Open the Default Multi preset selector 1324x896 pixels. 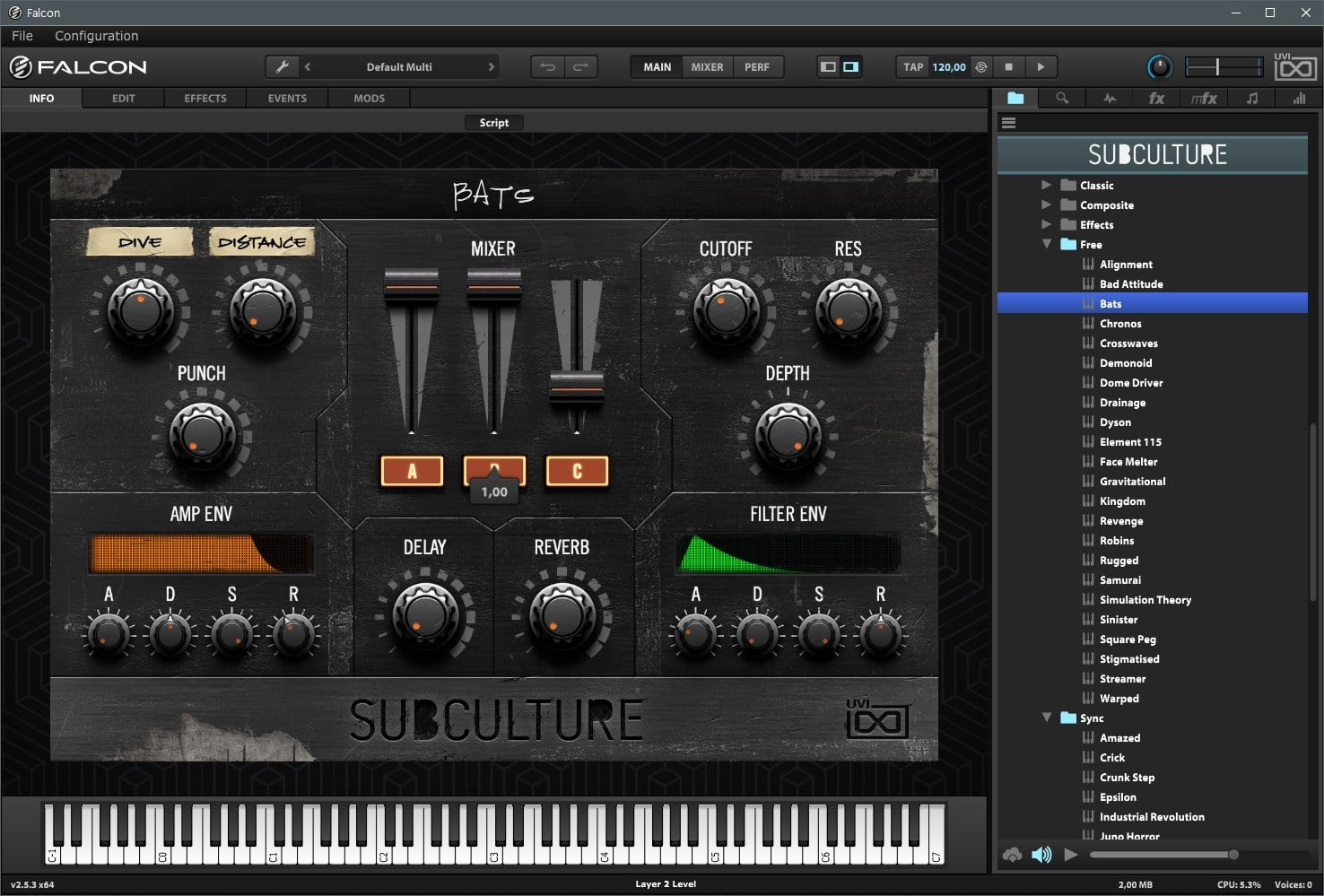(x=399, y=67)
